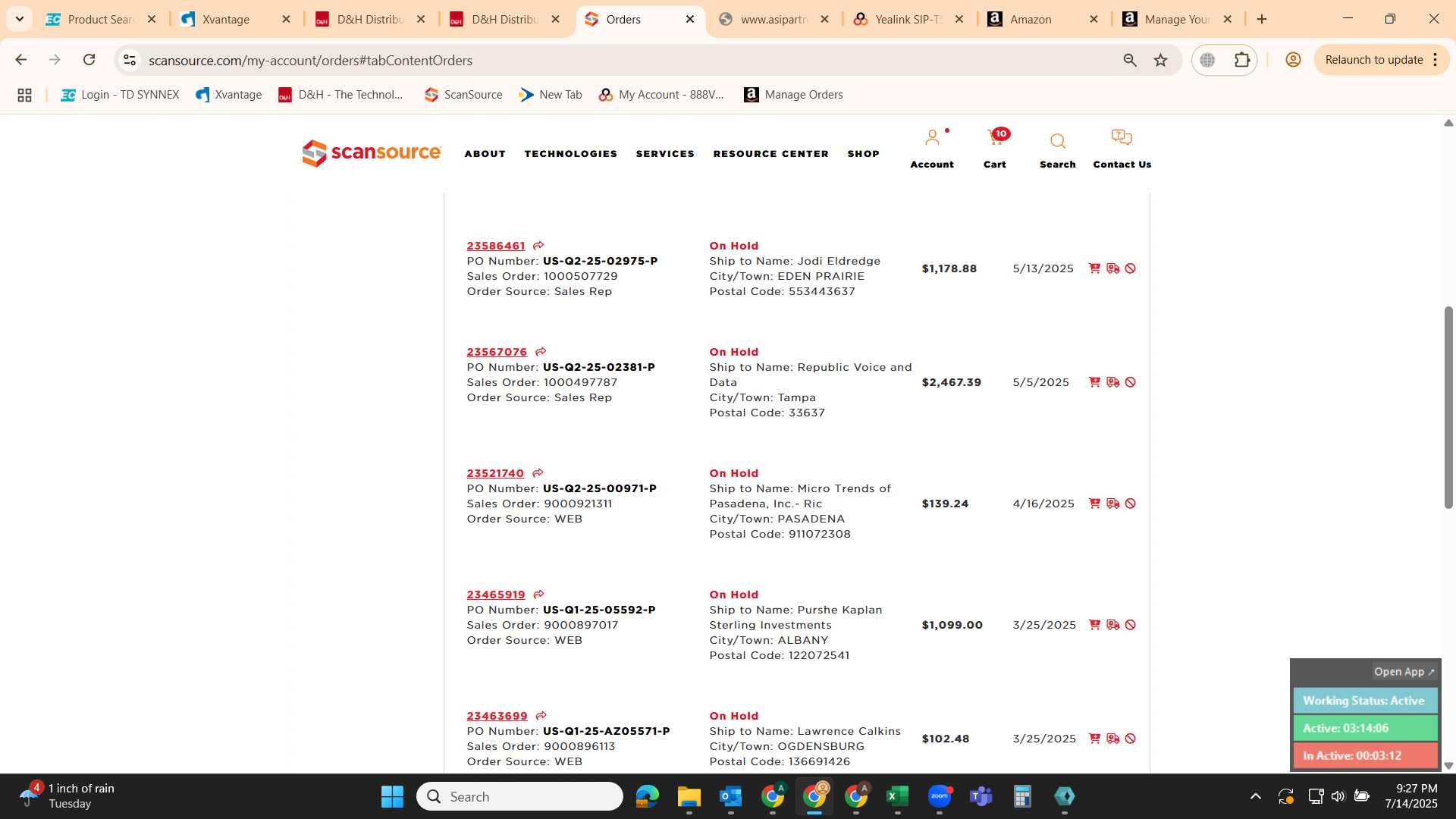
Task: Expand the tab search dropdown arrow
Action: click(x=19, y=19)
